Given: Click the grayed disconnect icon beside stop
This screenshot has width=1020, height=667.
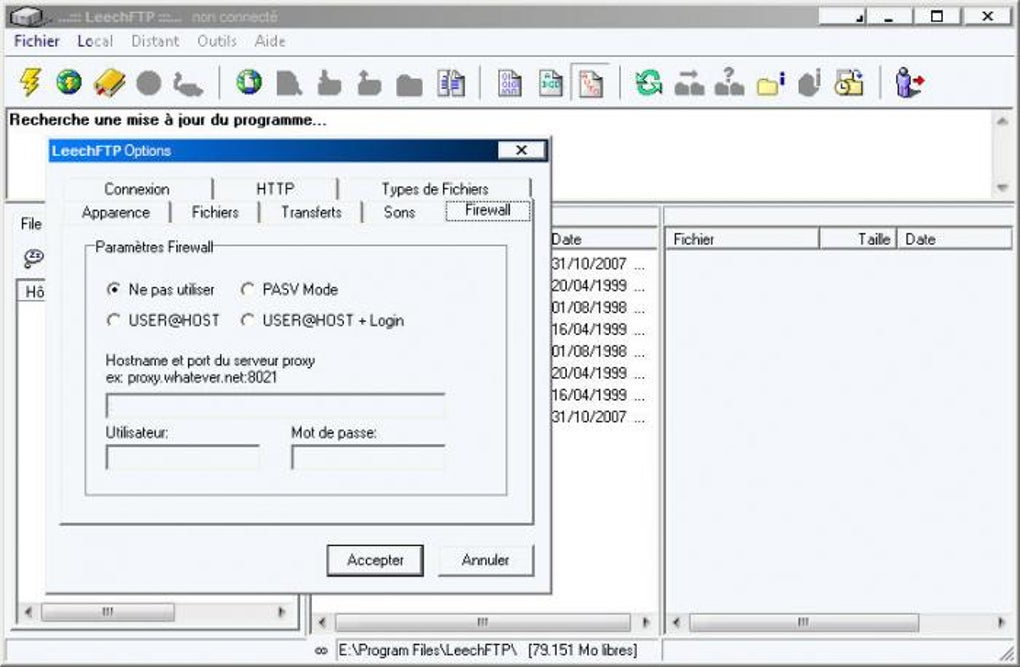Looking at the screenshot, I should click(188, 83).
